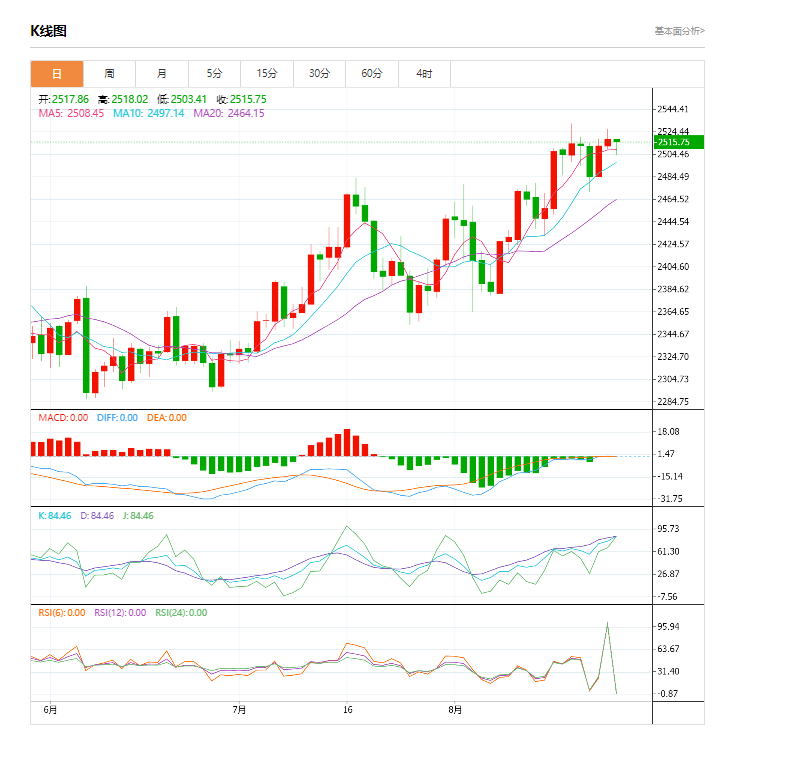
Task: Open the 月 (monthly) chart tab
Action: pos(162,74)
